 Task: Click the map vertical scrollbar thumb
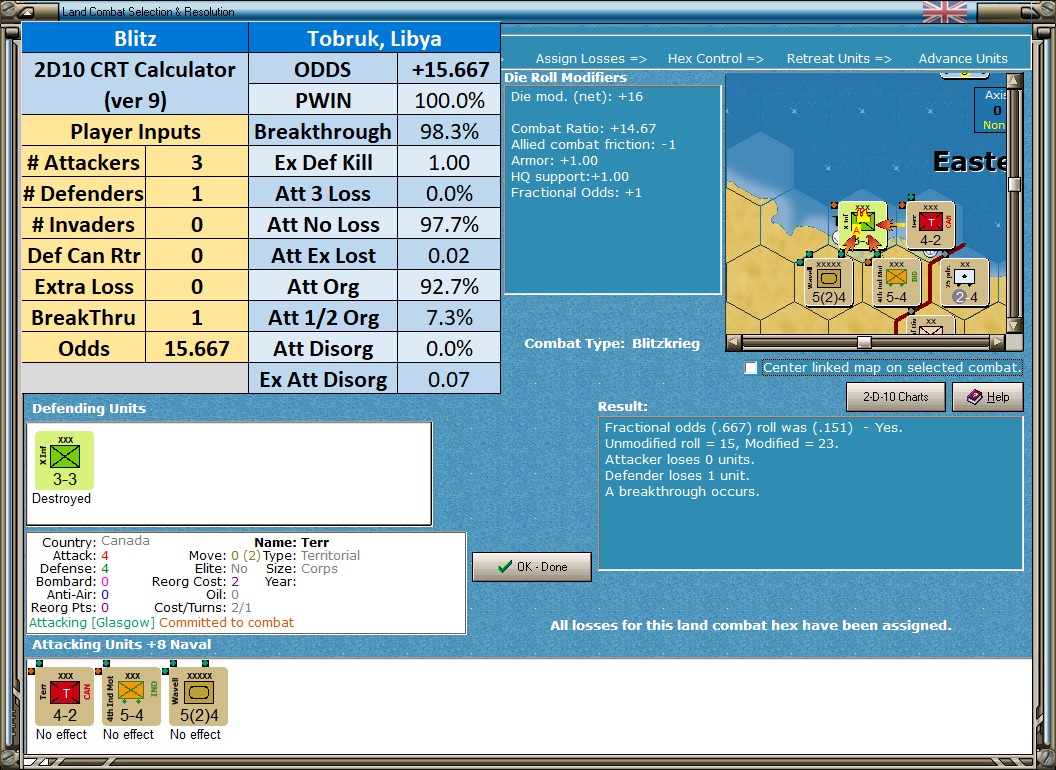pyautogui.click(x=1014, y=185)
